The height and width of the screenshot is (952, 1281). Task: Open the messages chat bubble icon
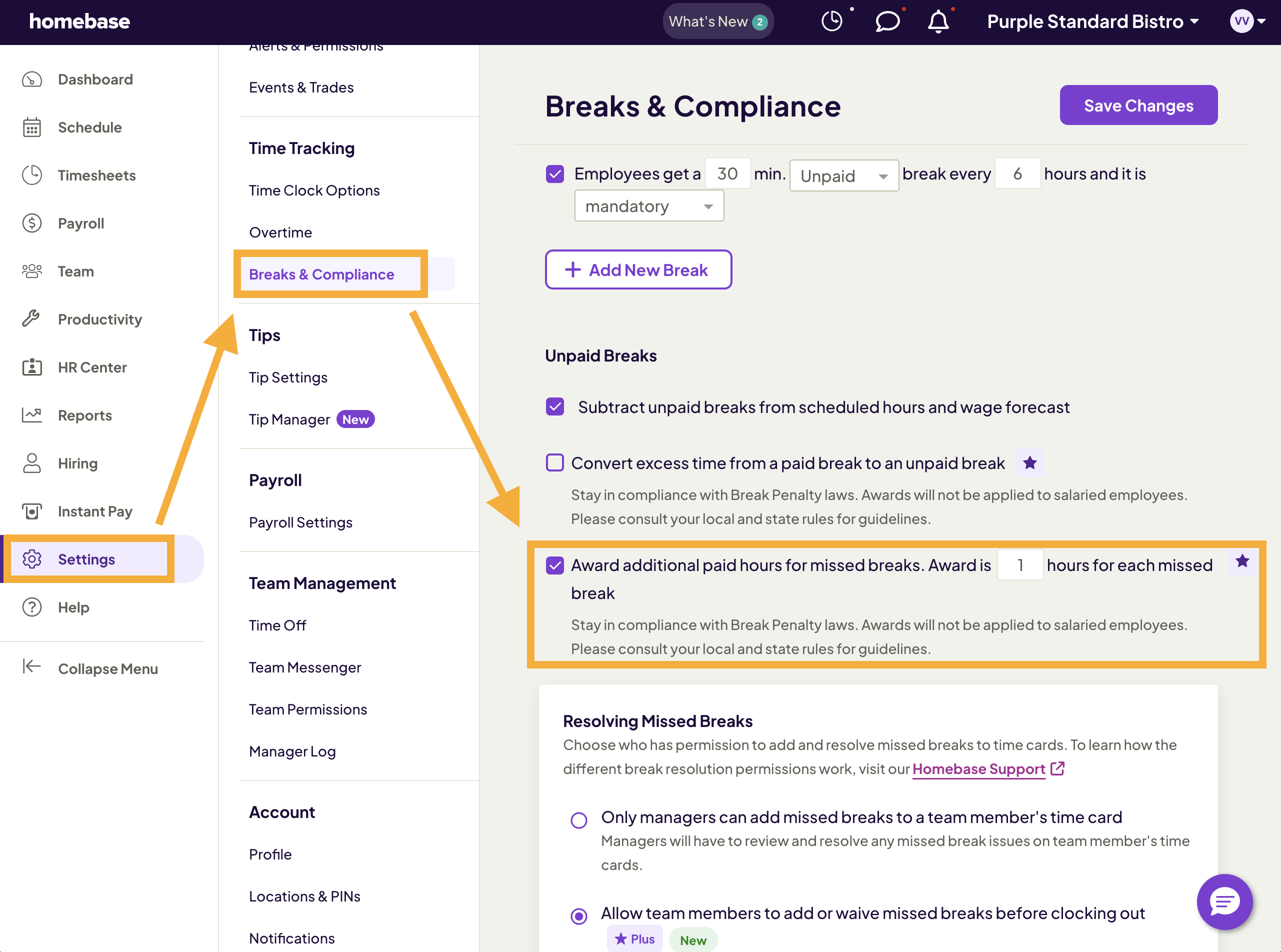point(887,21)
